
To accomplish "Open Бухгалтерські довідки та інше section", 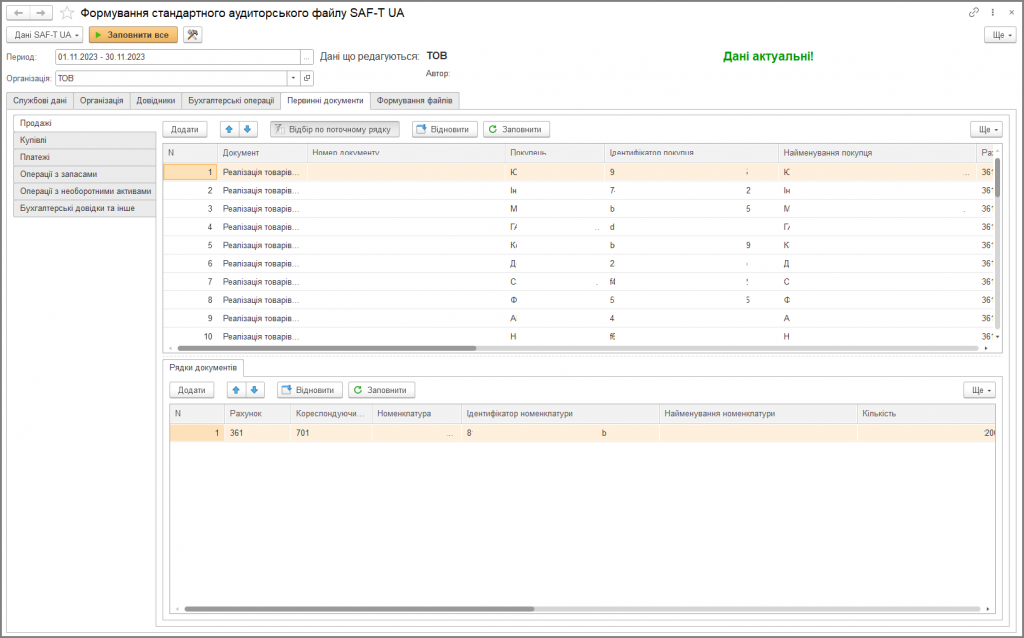I will pos(84,208).
